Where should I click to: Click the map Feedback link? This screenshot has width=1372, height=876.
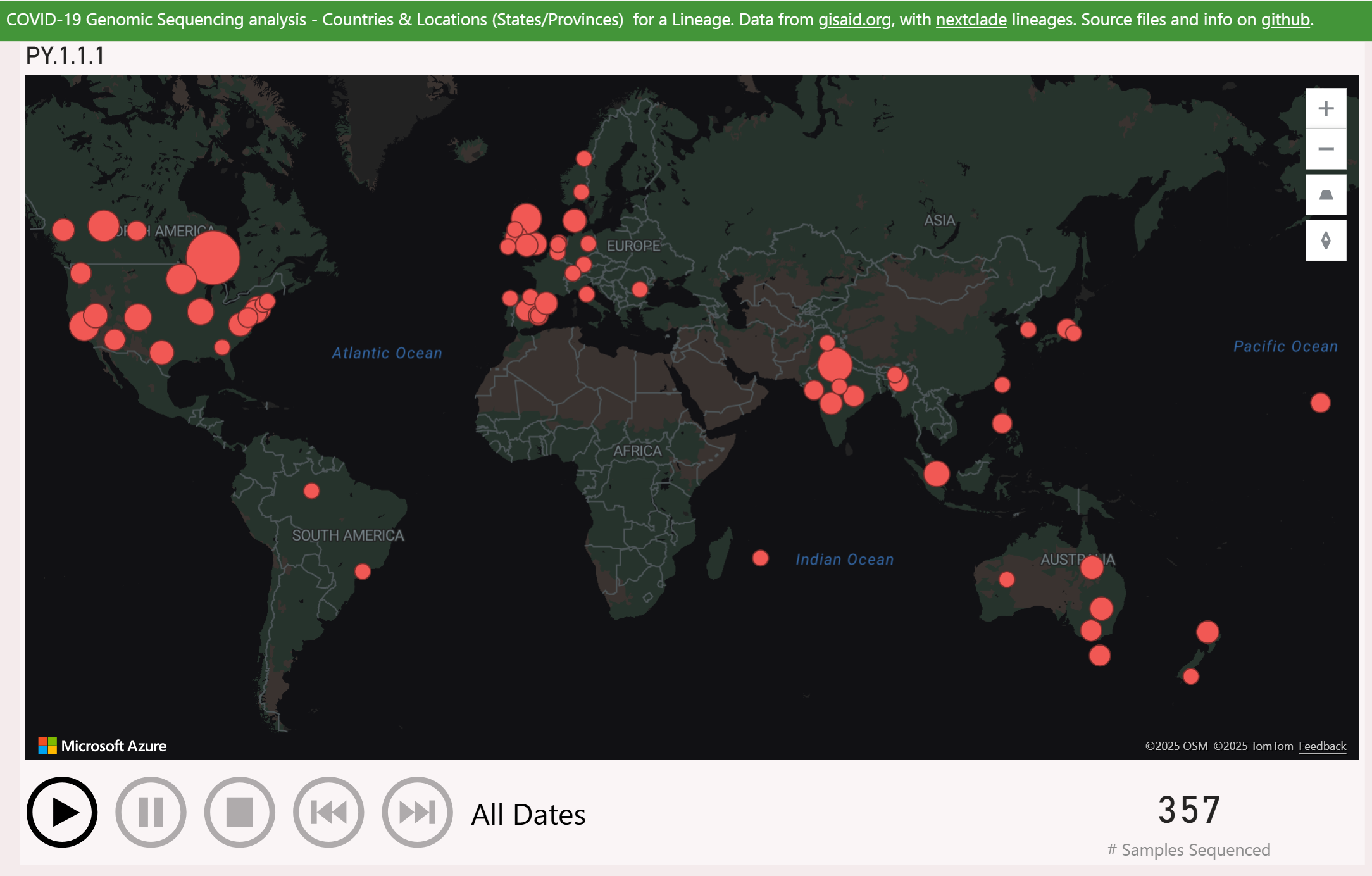pos(1322,746)
